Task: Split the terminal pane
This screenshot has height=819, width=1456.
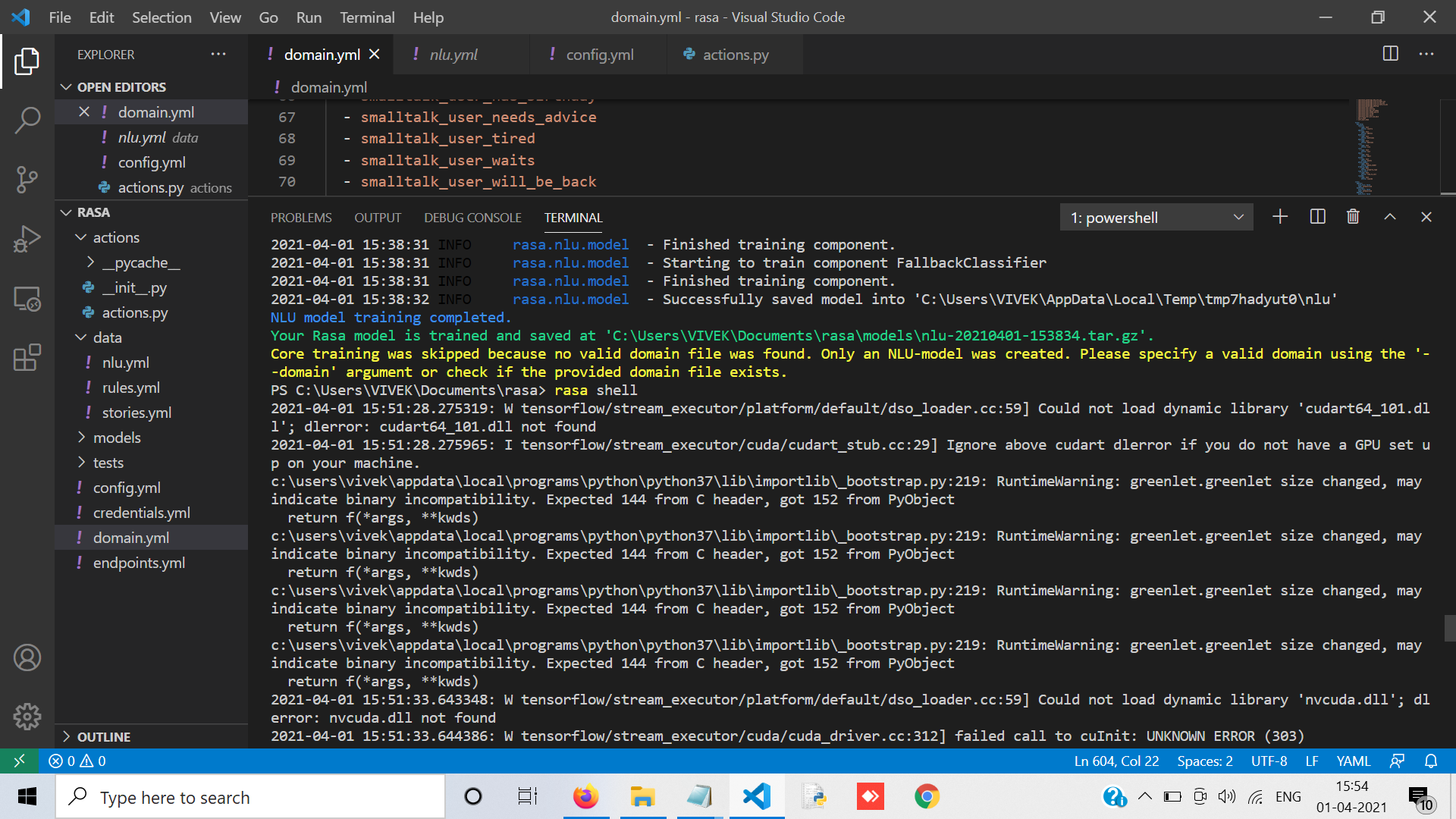Action: coord(1316,217)
